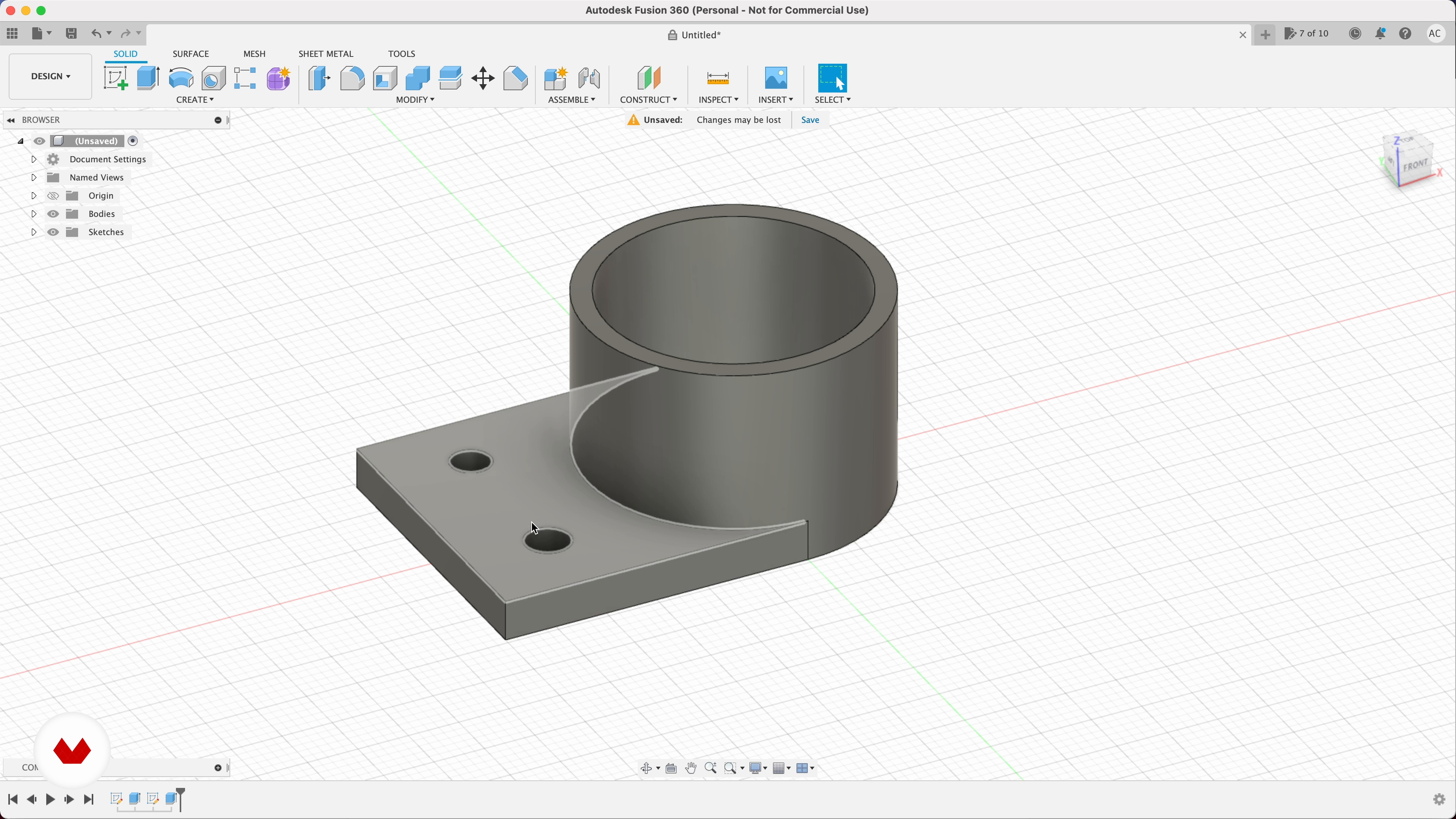The width and height of the screenshot is (1456, 819).
Task: Click the Save link in warning
Action: coord(810,120)
